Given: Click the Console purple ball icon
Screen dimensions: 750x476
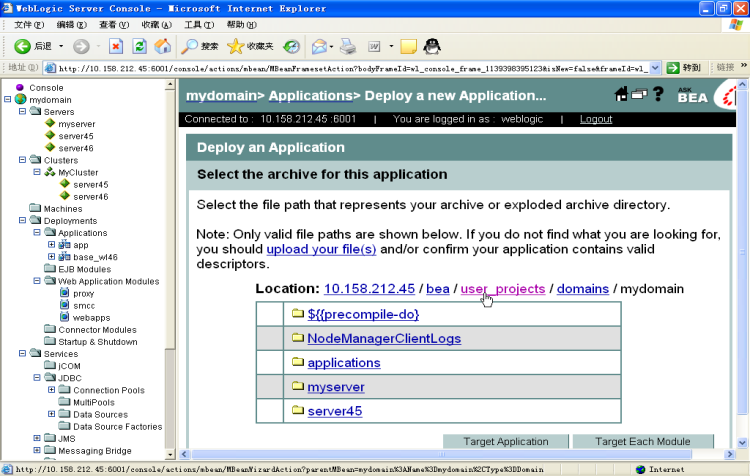Looking at the screenshot, I should tap(20, 87).
